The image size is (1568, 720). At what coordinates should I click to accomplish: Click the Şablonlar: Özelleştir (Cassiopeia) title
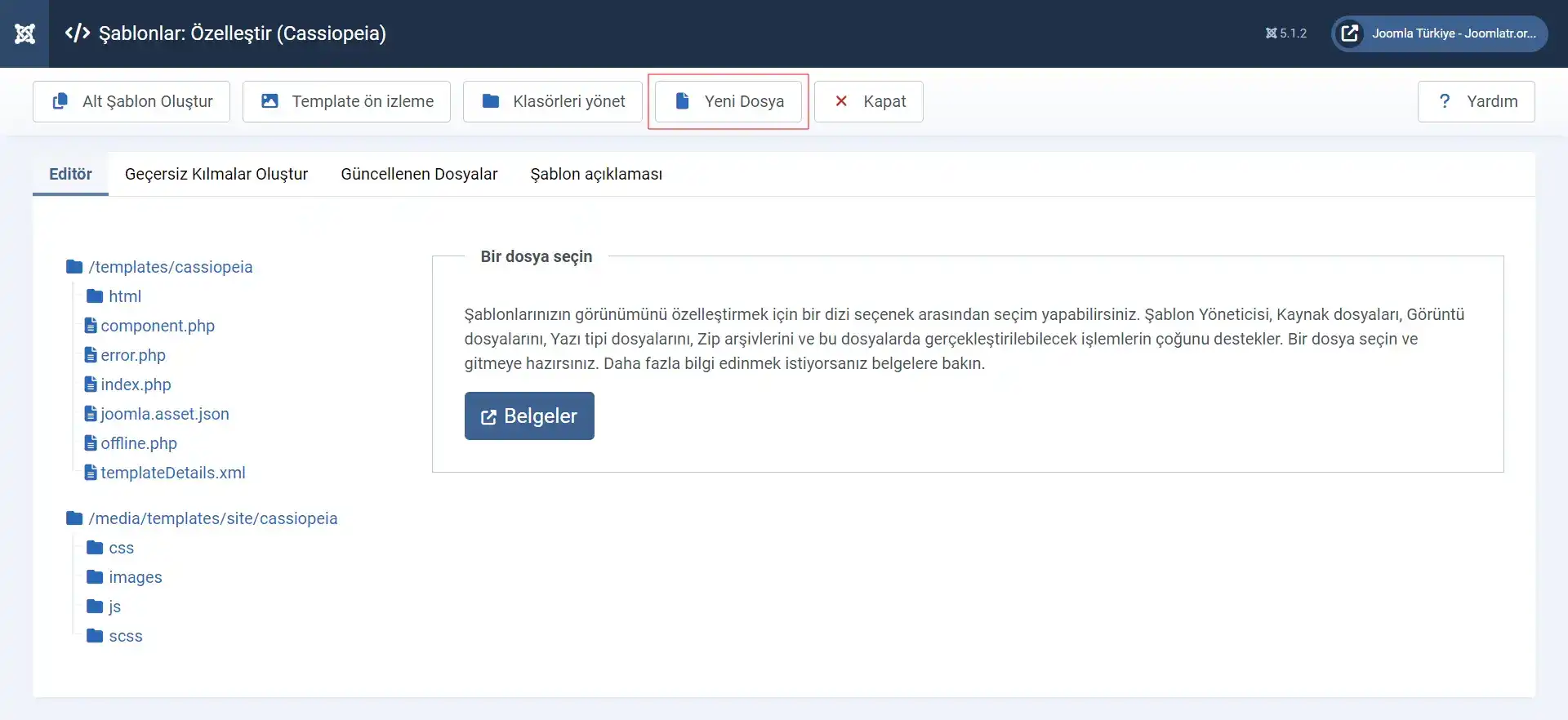click(x=243, y=33)
